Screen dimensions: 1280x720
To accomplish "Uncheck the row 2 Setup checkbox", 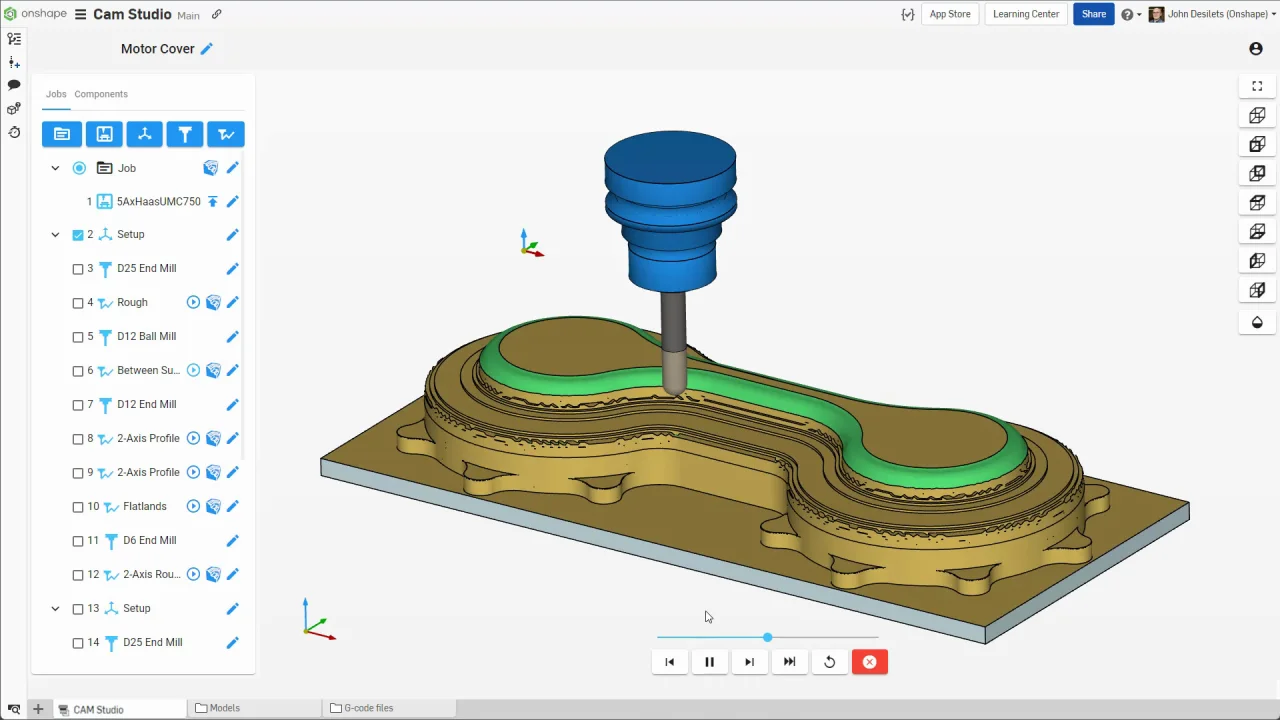I will tap(78, 235).
